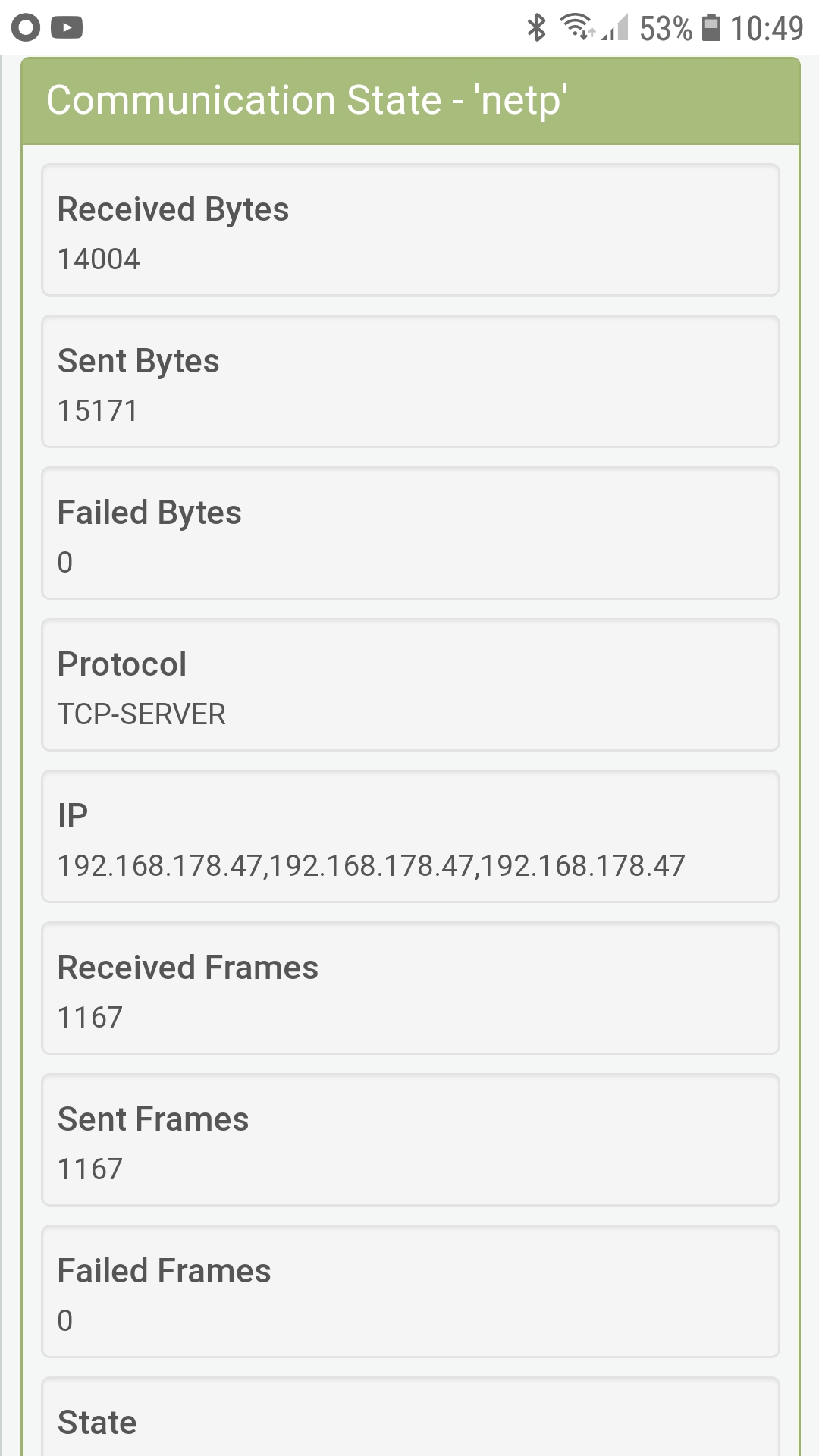Tap the mobile signal strength icon
Image resolution: width=819 pixels, height=1456 pixels.
click(x=617, y=29)
